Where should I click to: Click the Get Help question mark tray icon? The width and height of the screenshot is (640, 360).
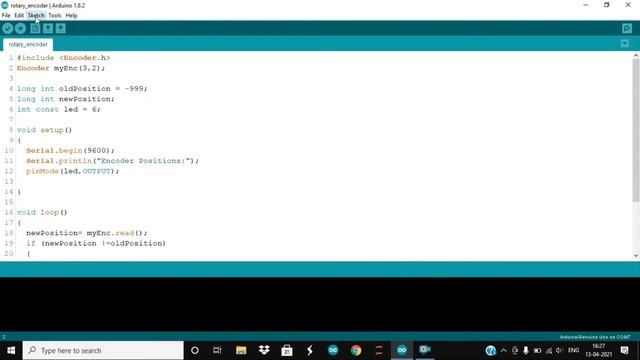click(491, 350)
